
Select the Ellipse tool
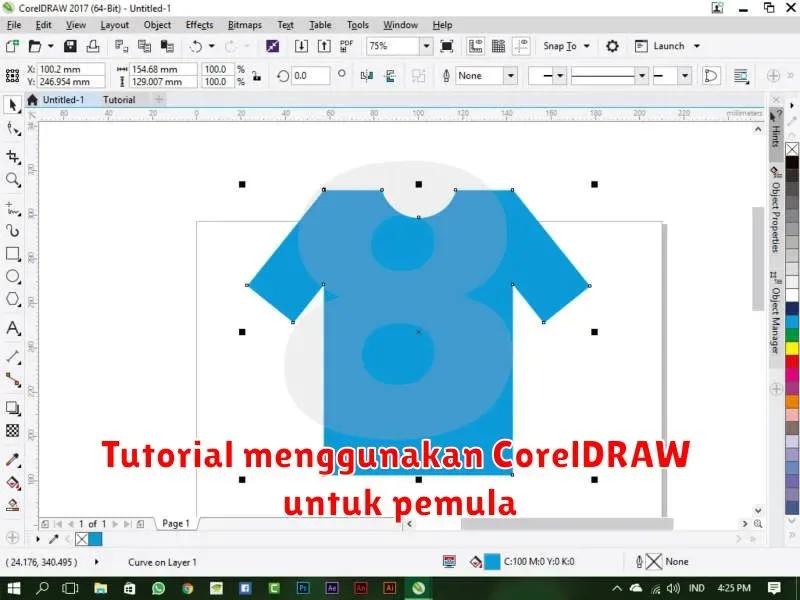(x=13, y=277)
